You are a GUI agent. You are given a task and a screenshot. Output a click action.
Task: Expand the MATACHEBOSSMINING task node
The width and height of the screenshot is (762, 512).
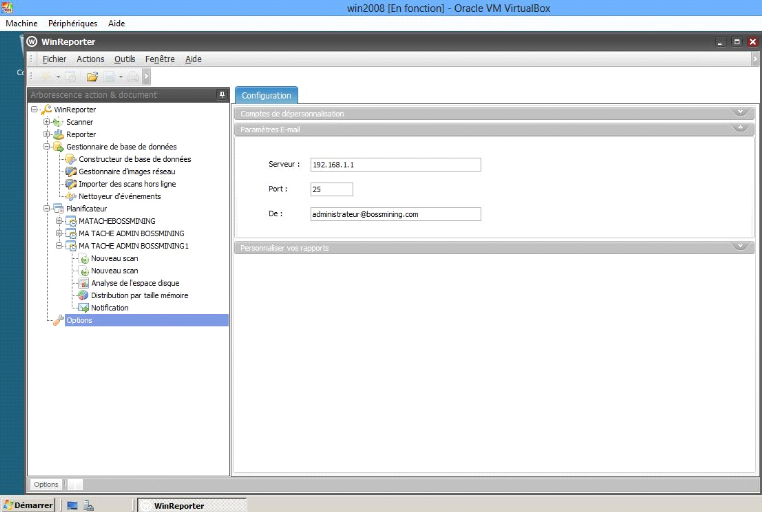pyautogui.click(x=59, y=221)
